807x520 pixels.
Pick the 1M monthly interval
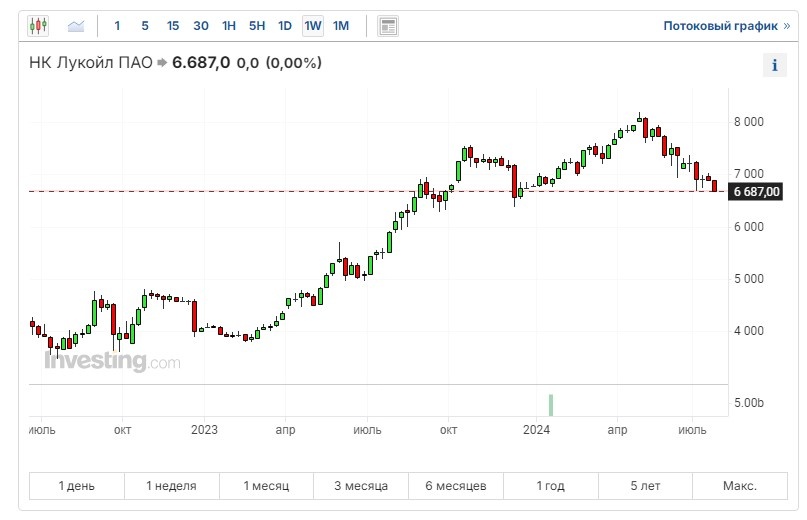(341, 25)
